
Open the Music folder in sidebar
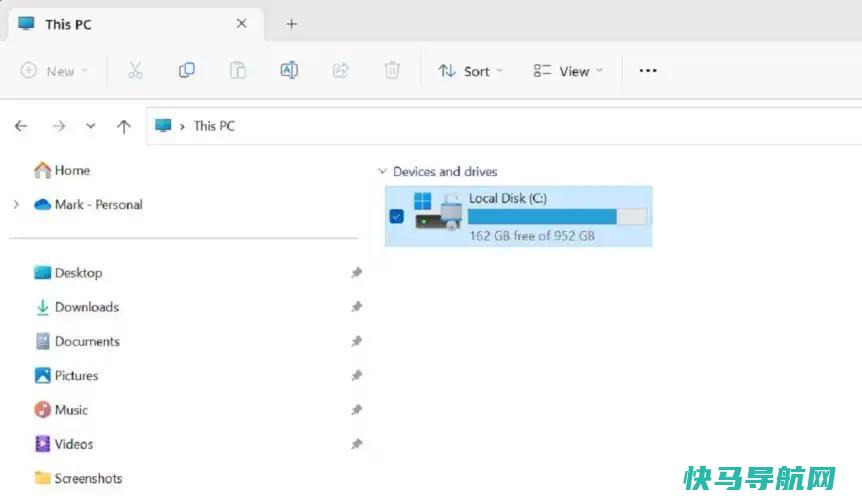(60, 409)
